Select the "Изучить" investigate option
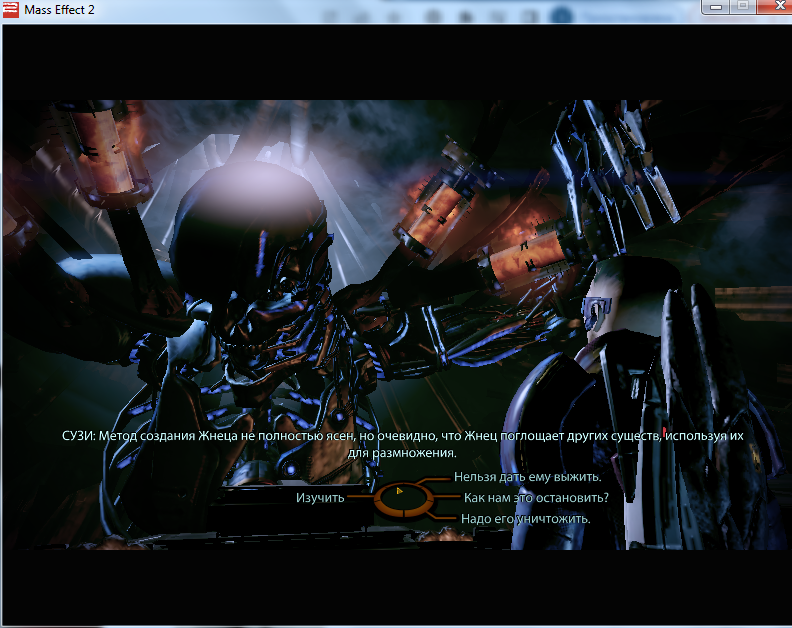The image size is (792, 628). point(320,497)
